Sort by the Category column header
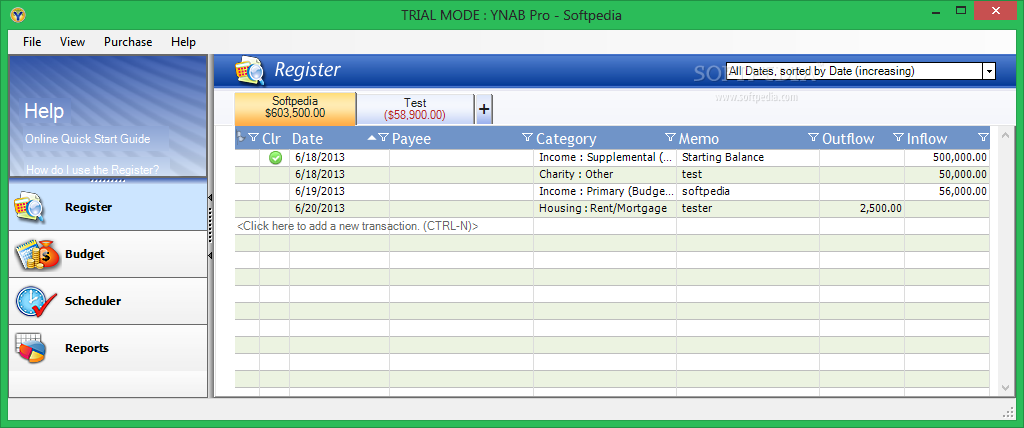The height and width of the screenshot is (428, 1024). tap(566, 139)
